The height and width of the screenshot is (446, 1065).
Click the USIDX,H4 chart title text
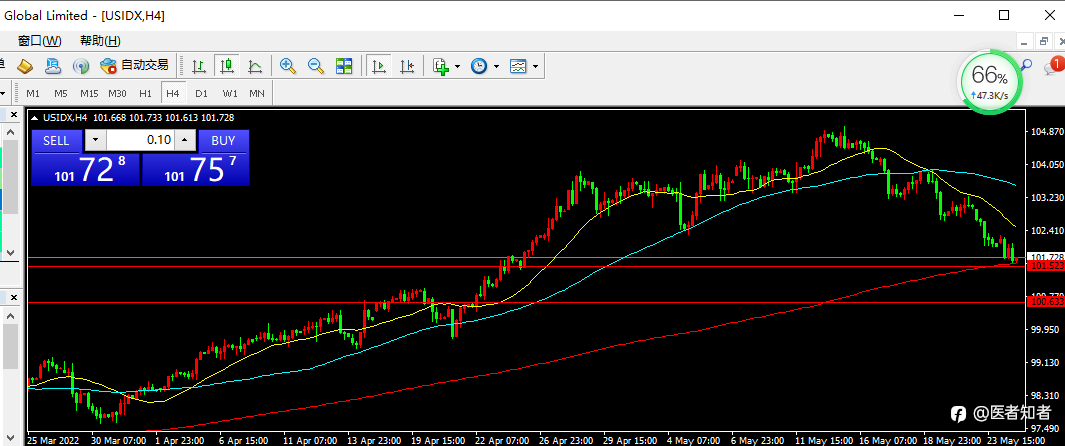coord(65,117)
